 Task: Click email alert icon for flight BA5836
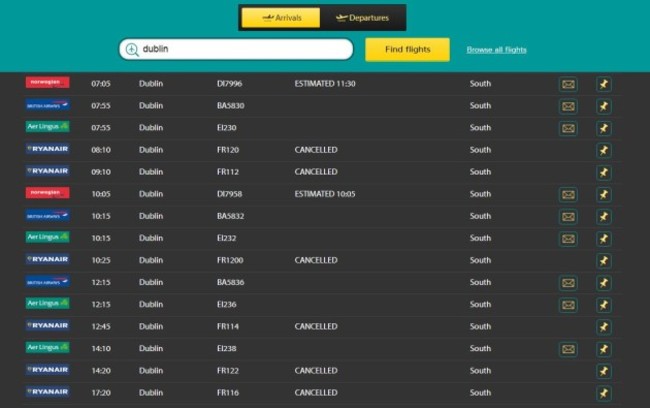pos(568,283)
